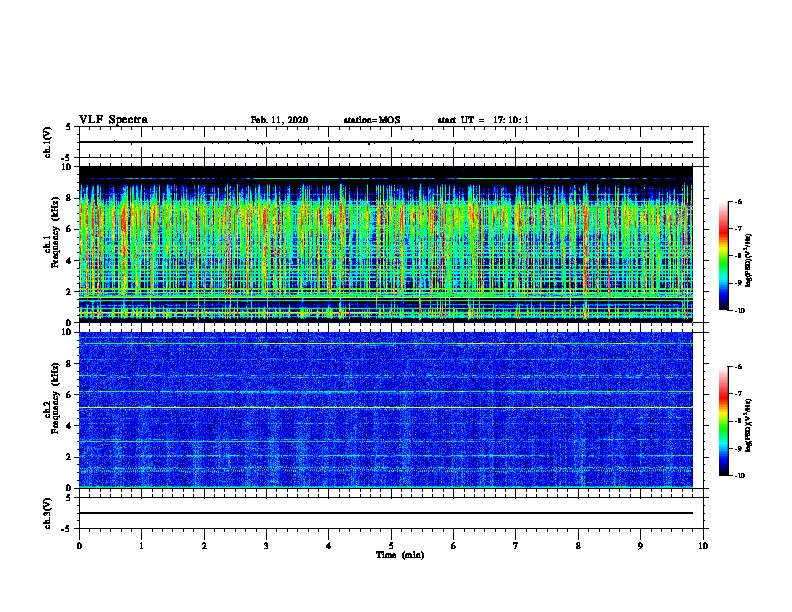
Task: Click the "5" tick label on the time axis
Action: (x=391, y=546)
